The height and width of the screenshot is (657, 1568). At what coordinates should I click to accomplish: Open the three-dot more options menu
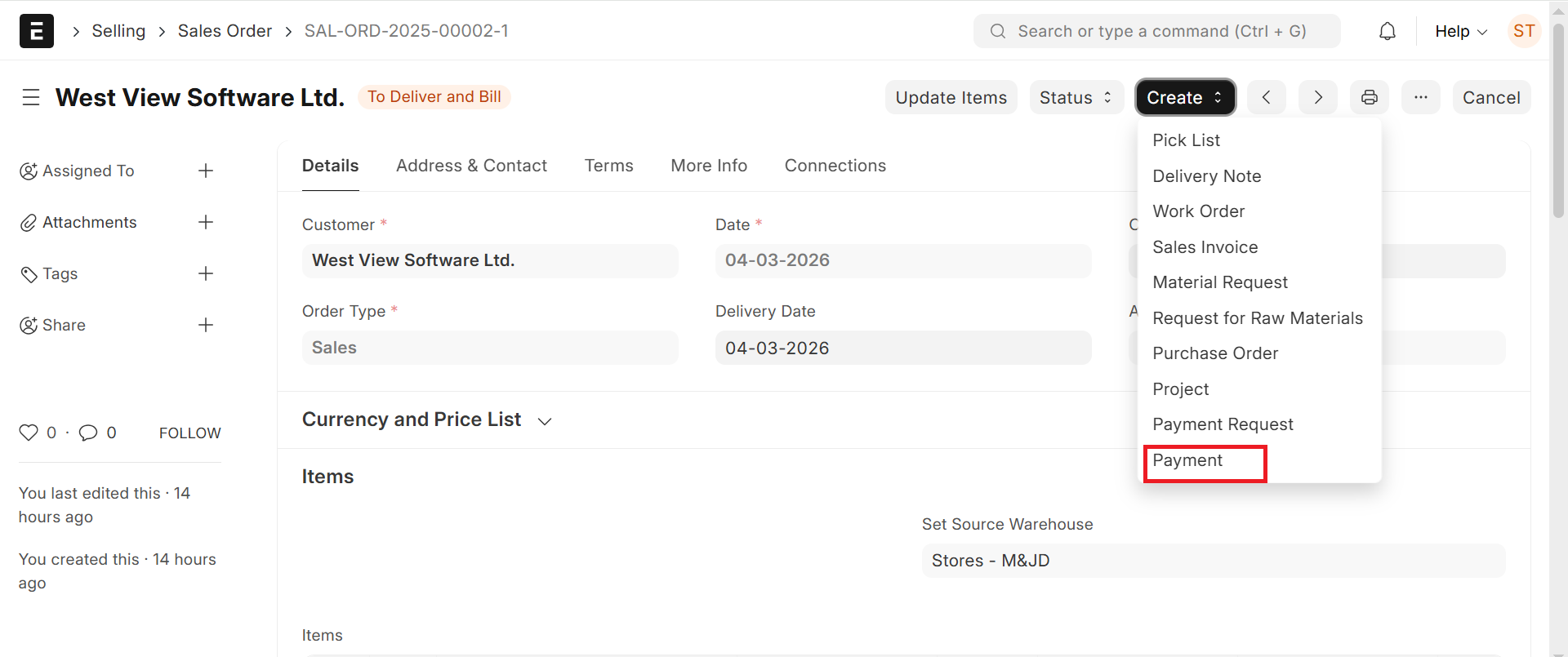coord(1421,97)
